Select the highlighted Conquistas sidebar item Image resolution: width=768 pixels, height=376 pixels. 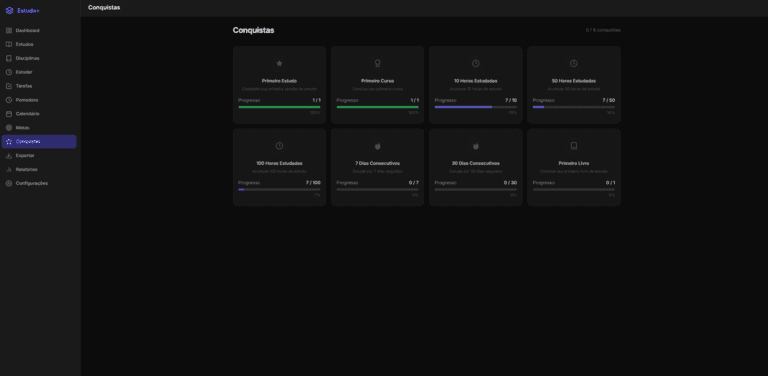(x=39, y=141)
